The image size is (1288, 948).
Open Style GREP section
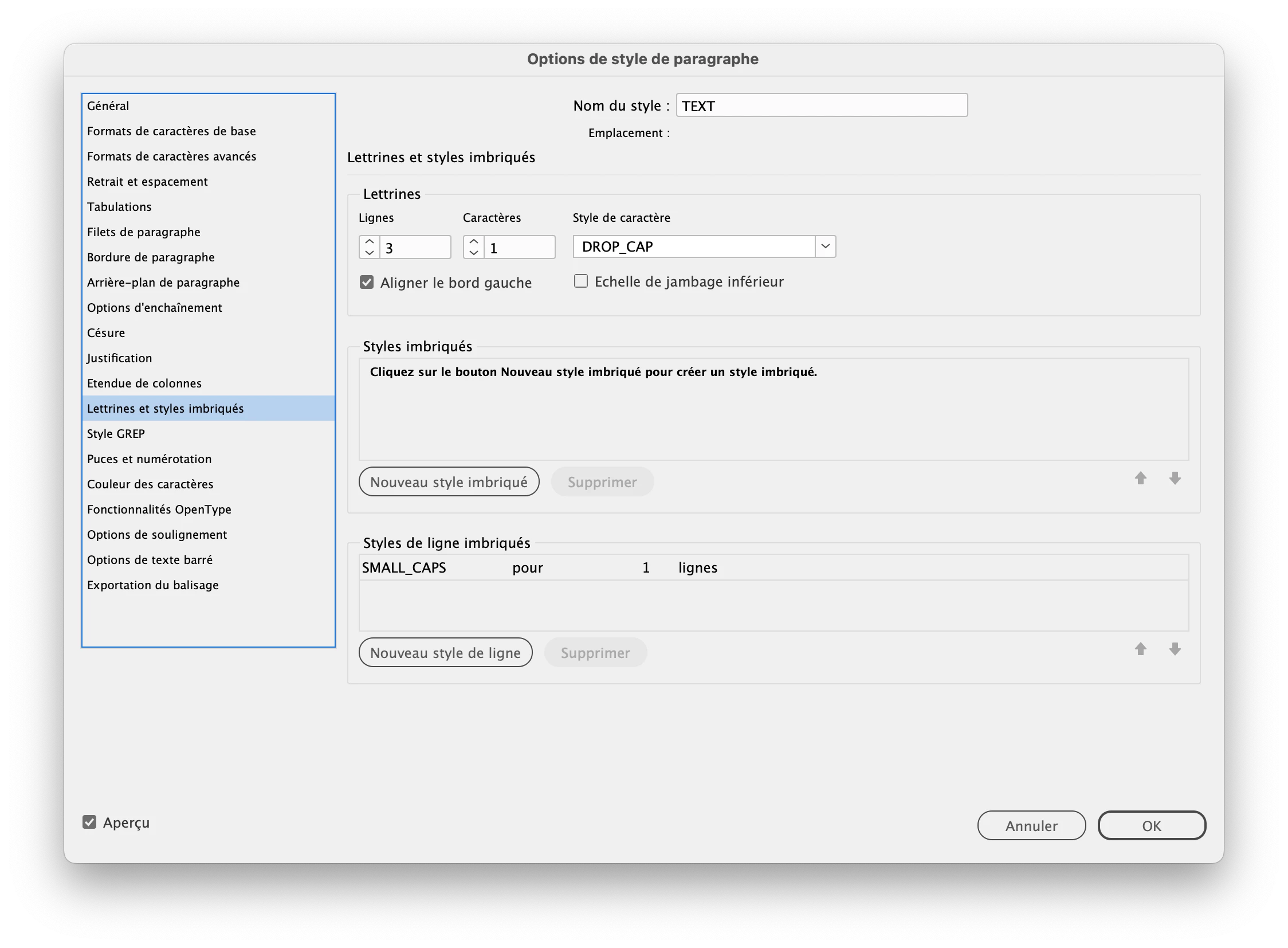(208, 434)
